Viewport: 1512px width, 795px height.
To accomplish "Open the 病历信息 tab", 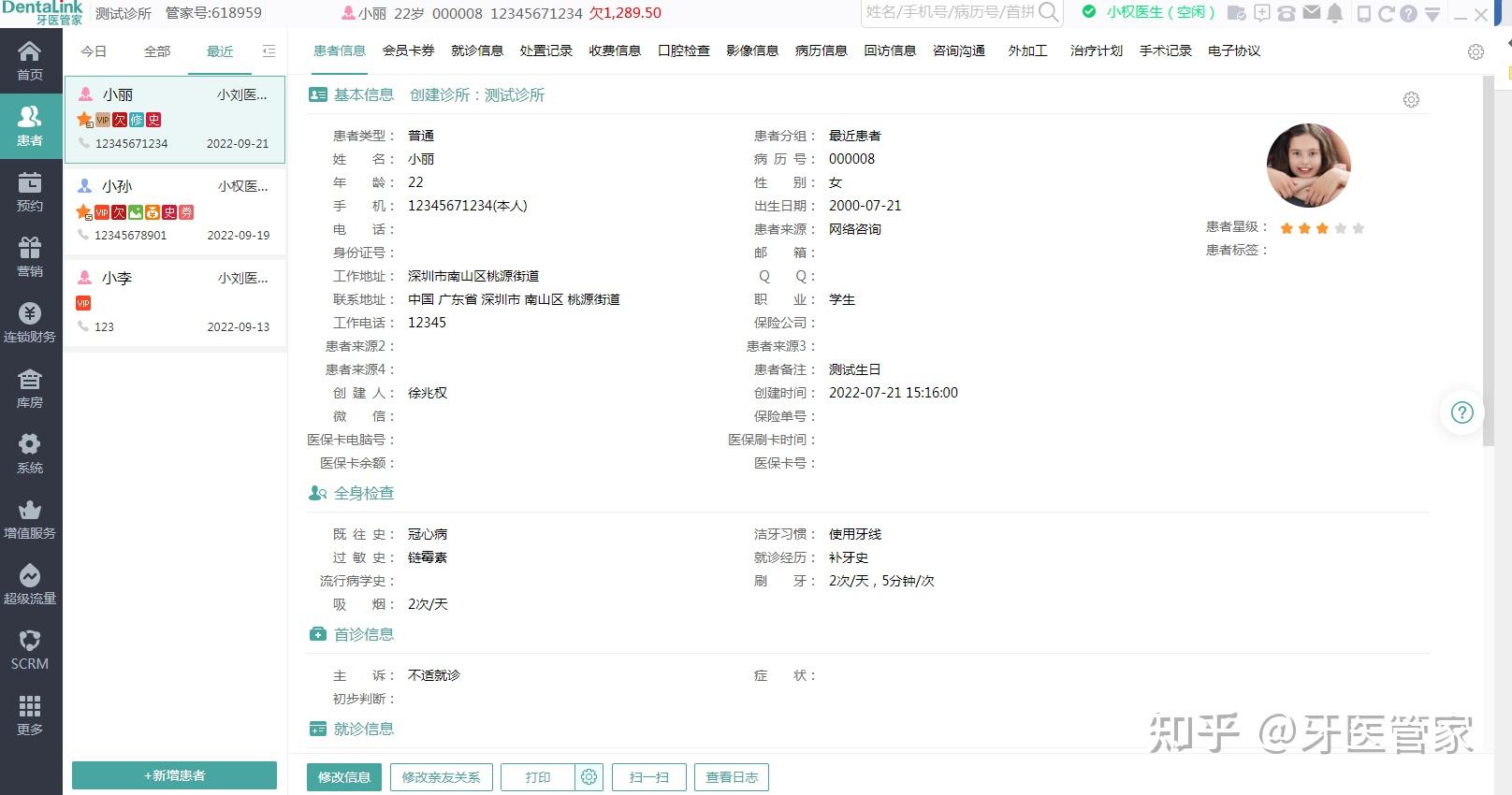I will (821, 51).
